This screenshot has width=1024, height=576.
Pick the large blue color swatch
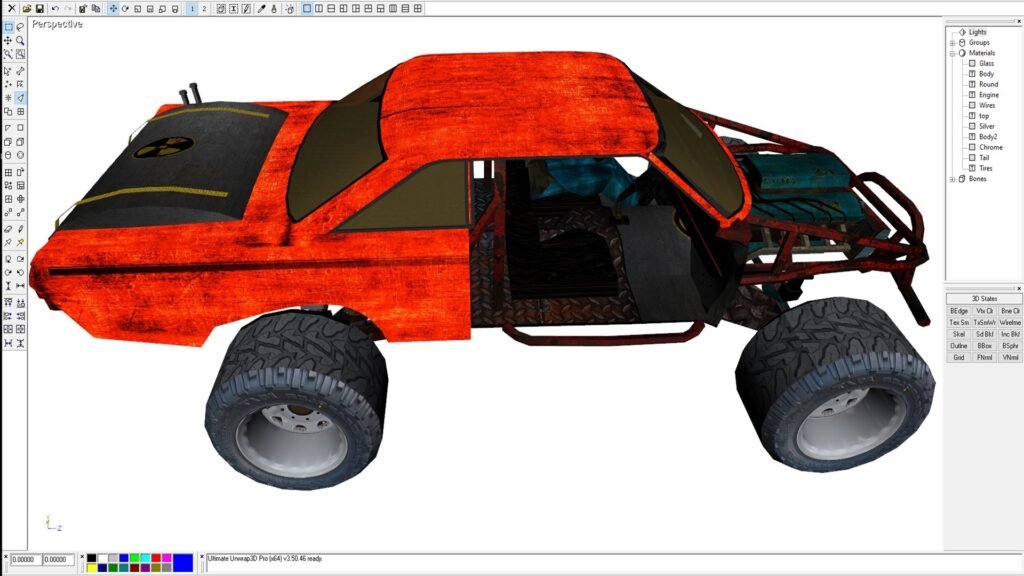(x=183, y=562)
